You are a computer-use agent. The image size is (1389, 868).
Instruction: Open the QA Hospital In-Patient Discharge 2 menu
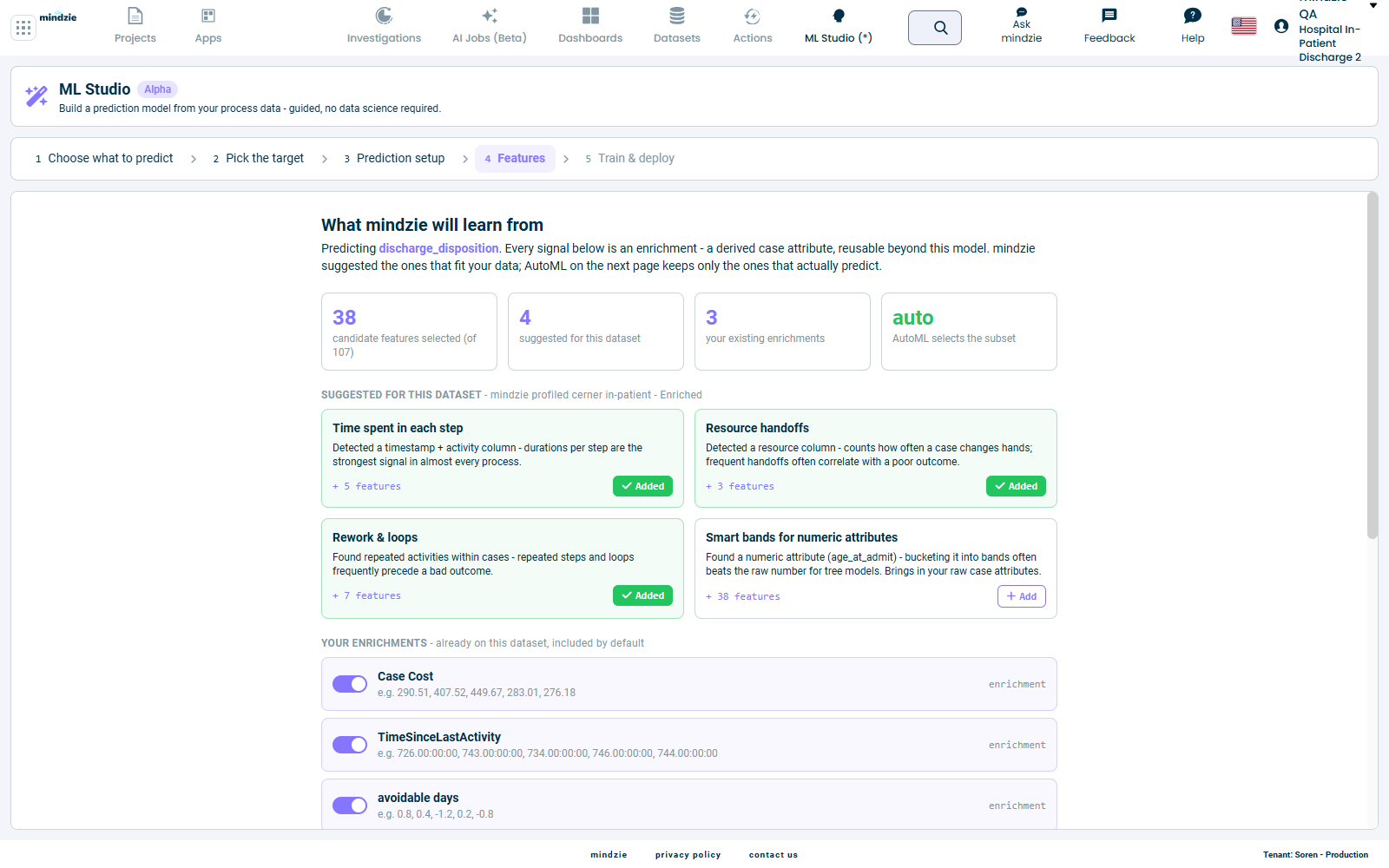(x=1330, y=35)
